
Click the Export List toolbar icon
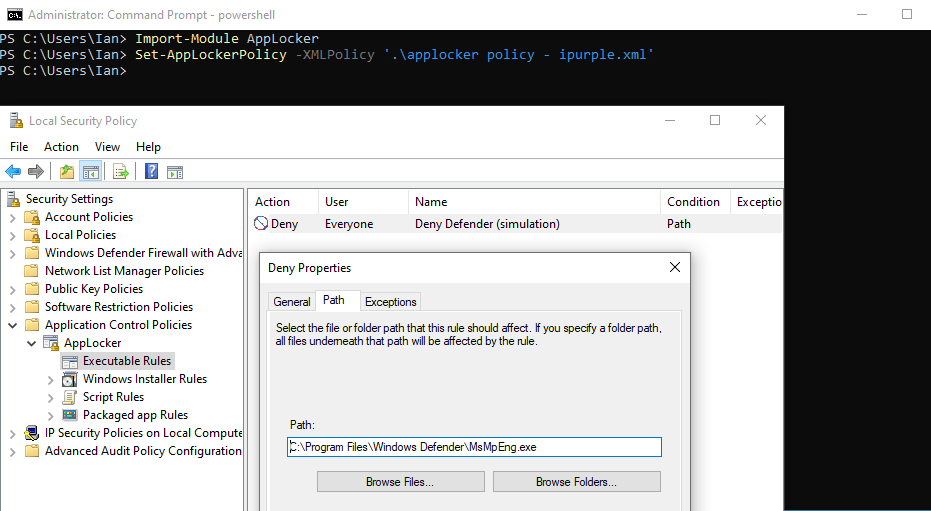(121, 171)
